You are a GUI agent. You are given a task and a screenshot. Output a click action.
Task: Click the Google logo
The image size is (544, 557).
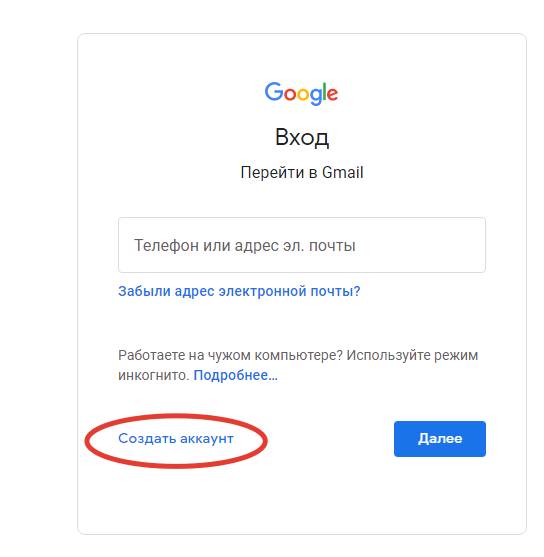pos(301,93)
